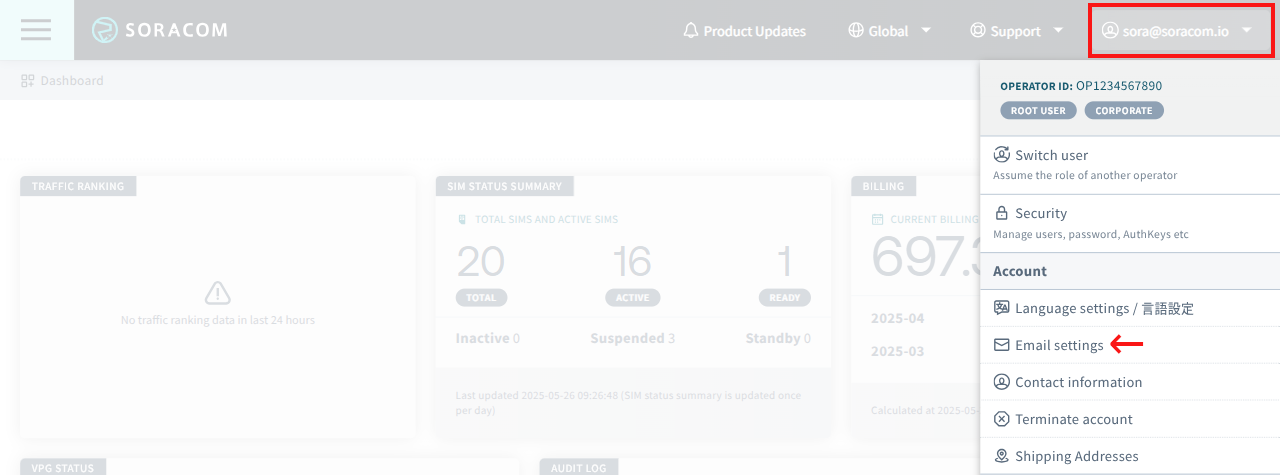Click the Security lock icon
The height and width of the screenshot is (475, 1280).
tap(1001, 213)
